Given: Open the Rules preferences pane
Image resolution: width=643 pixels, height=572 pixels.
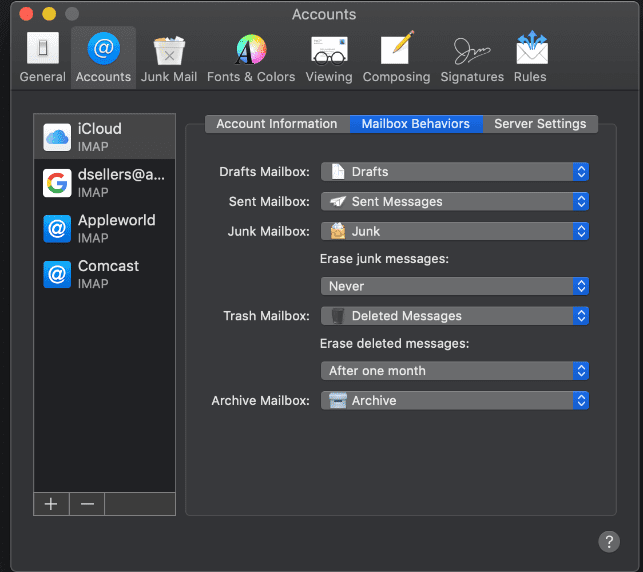Looking at the screenshot, I should pyautogui.click(x=530, y=58).
